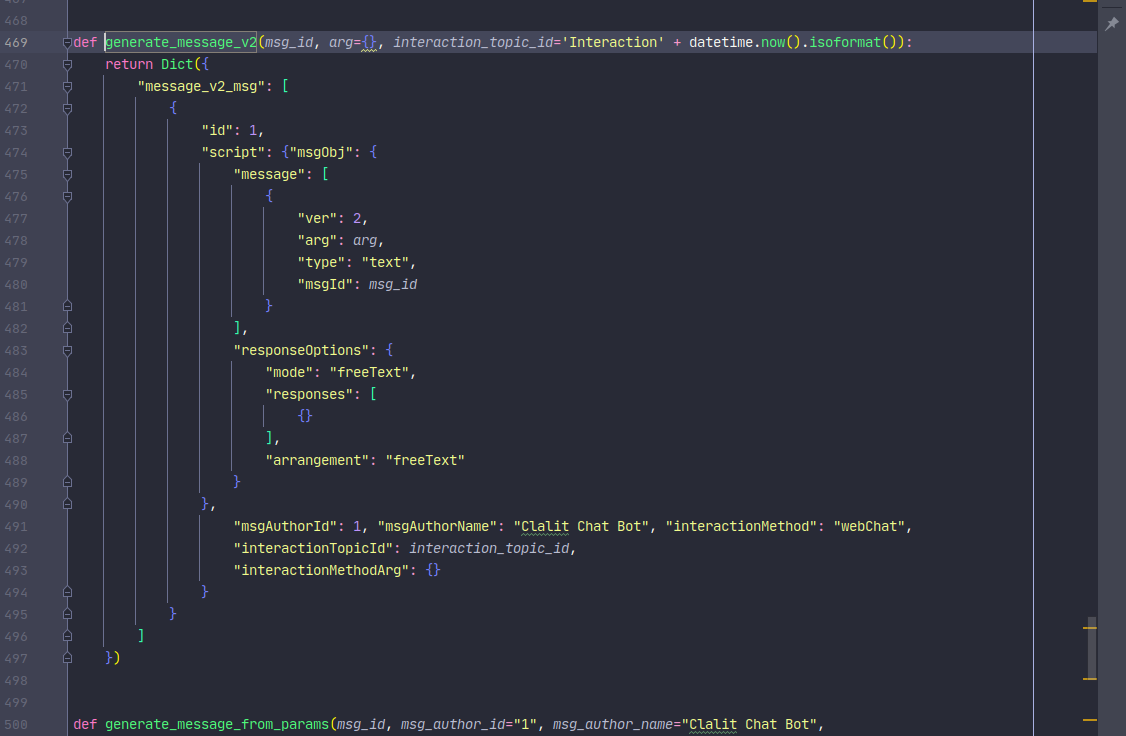
Task: Click the fold end marker on line 490
Action: (68, 505)
